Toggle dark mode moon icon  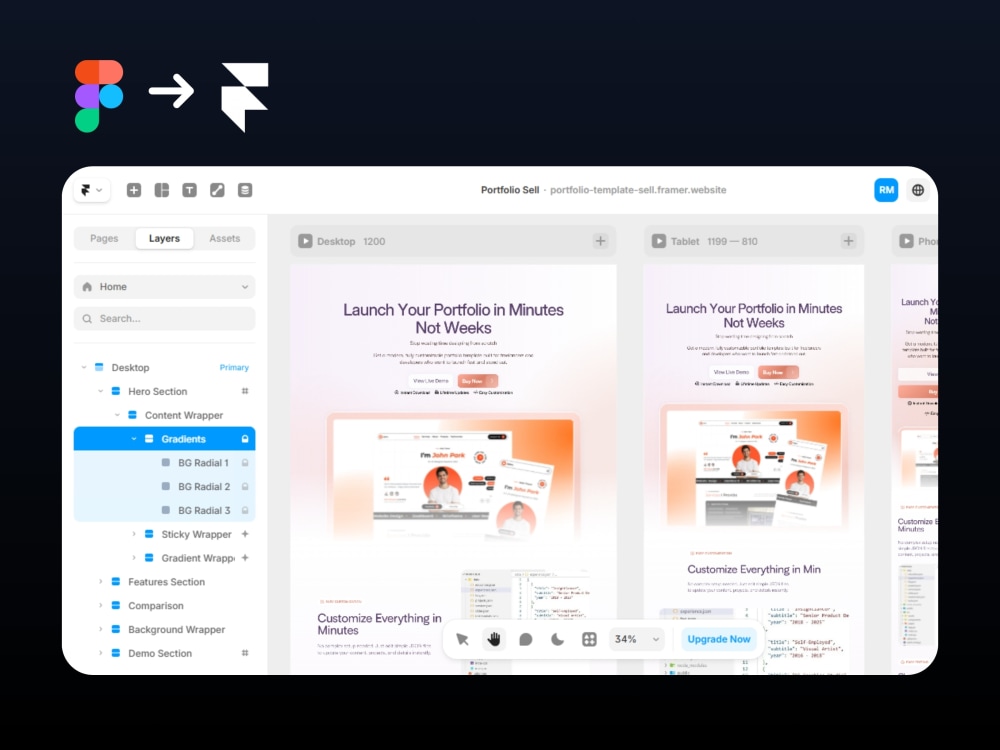click(557, 639)
